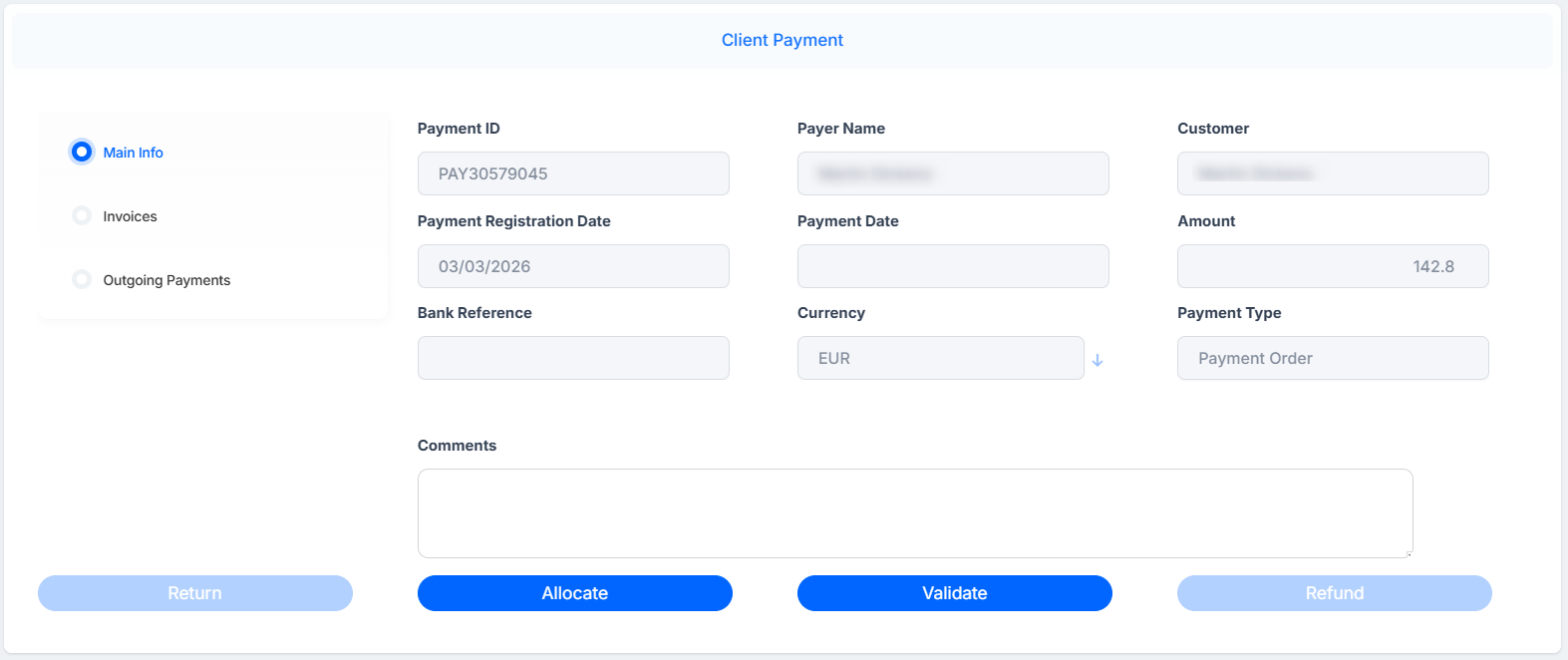Select the Outgoing Payments radio button
Image resolution: width=1568 pixels, height=660 pixels.
pos(82,279)
